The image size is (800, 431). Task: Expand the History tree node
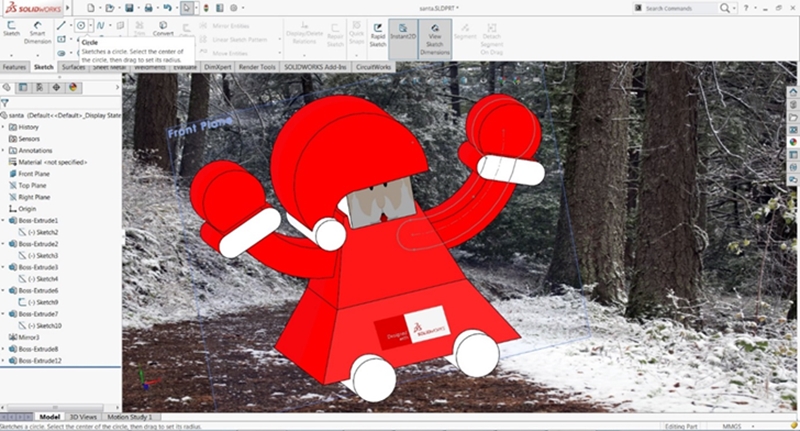[3, 127]
